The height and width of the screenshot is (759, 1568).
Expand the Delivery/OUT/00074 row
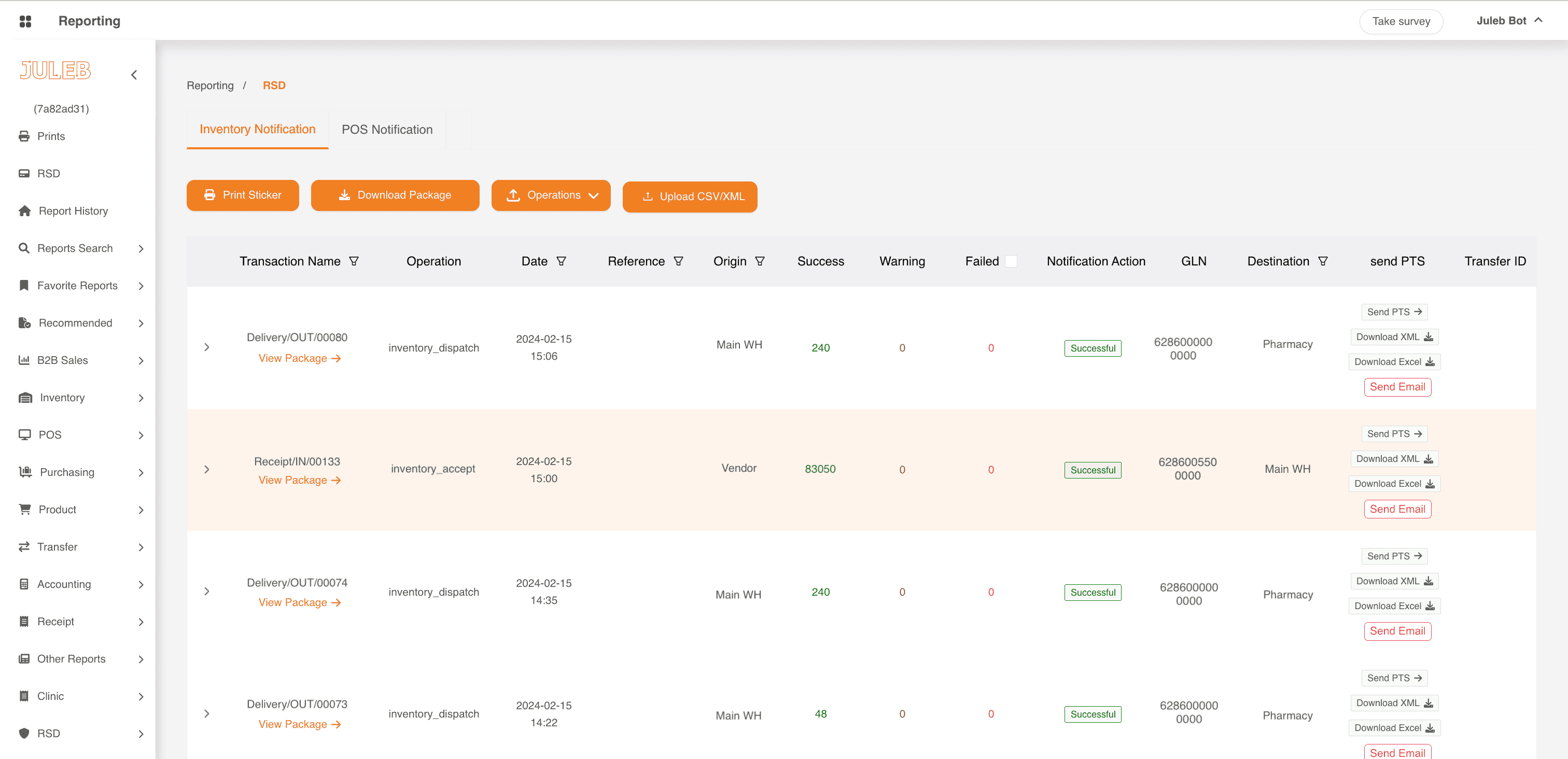[x=207, y=591]
